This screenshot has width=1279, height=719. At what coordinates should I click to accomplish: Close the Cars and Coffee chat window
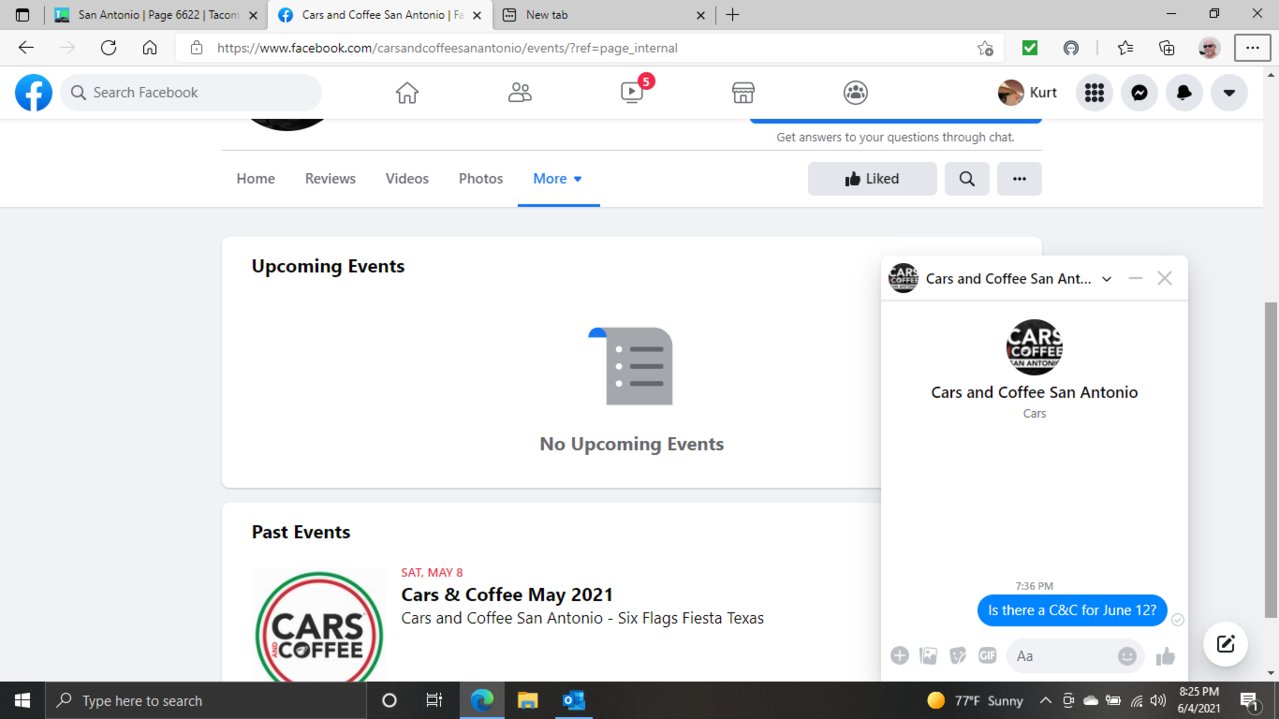[1164, 279]
